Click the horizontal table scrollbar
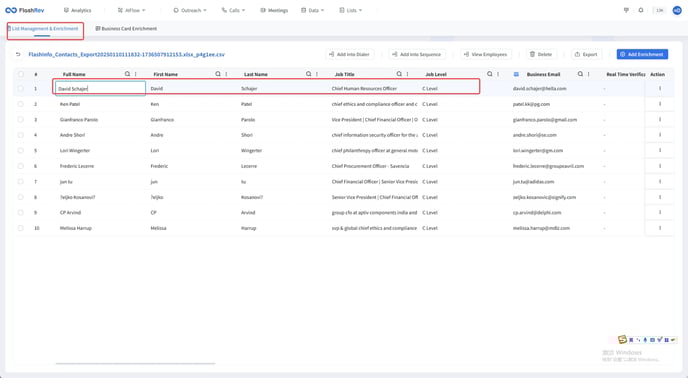Viewport: 688px width, 378px height. [x=135, y=364]
